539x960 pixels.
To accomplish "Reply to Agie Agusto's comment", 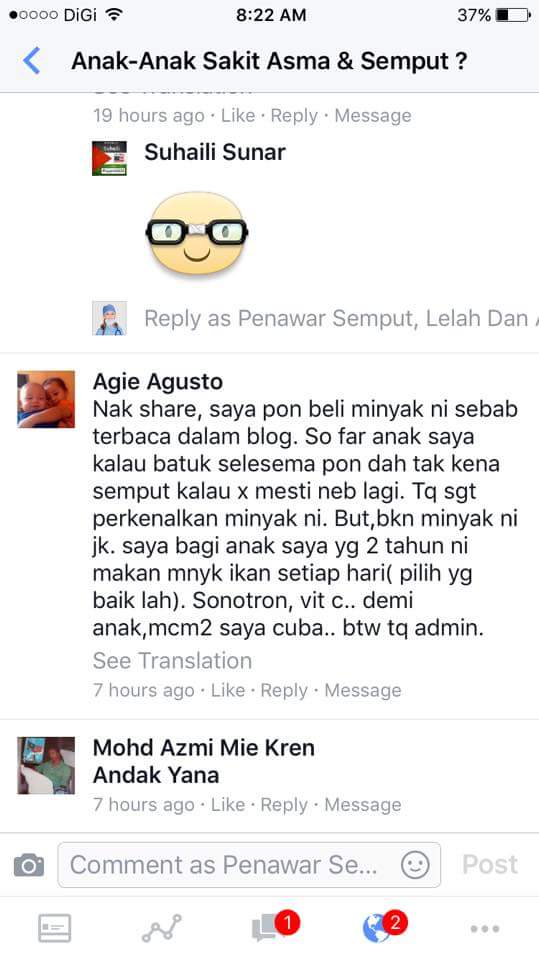I will [284, 690].
